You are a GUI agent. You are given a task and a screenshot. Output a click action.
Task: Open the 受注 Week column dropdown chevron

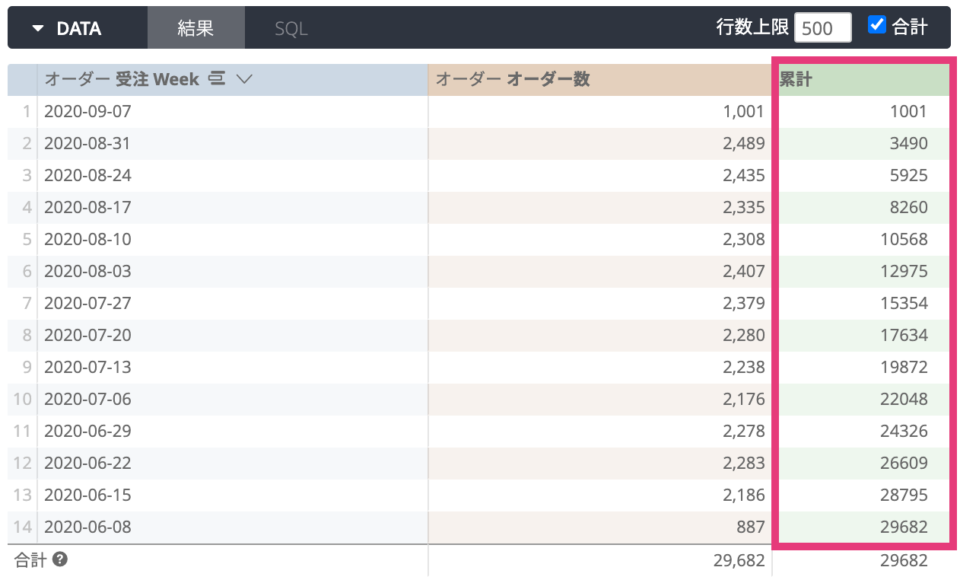244,79
